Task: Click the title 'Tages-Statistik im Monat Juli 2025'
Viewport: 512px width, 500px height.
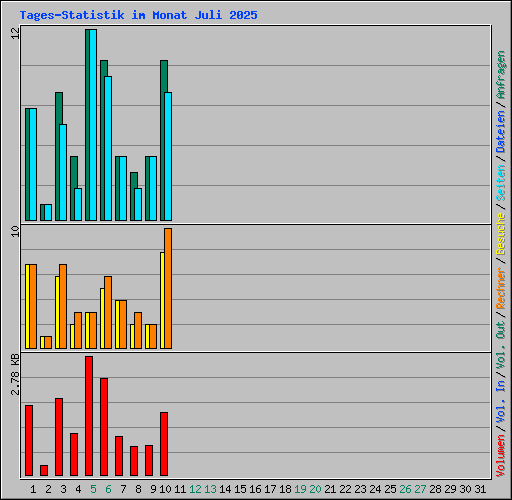Action: (x=138, y=15)
